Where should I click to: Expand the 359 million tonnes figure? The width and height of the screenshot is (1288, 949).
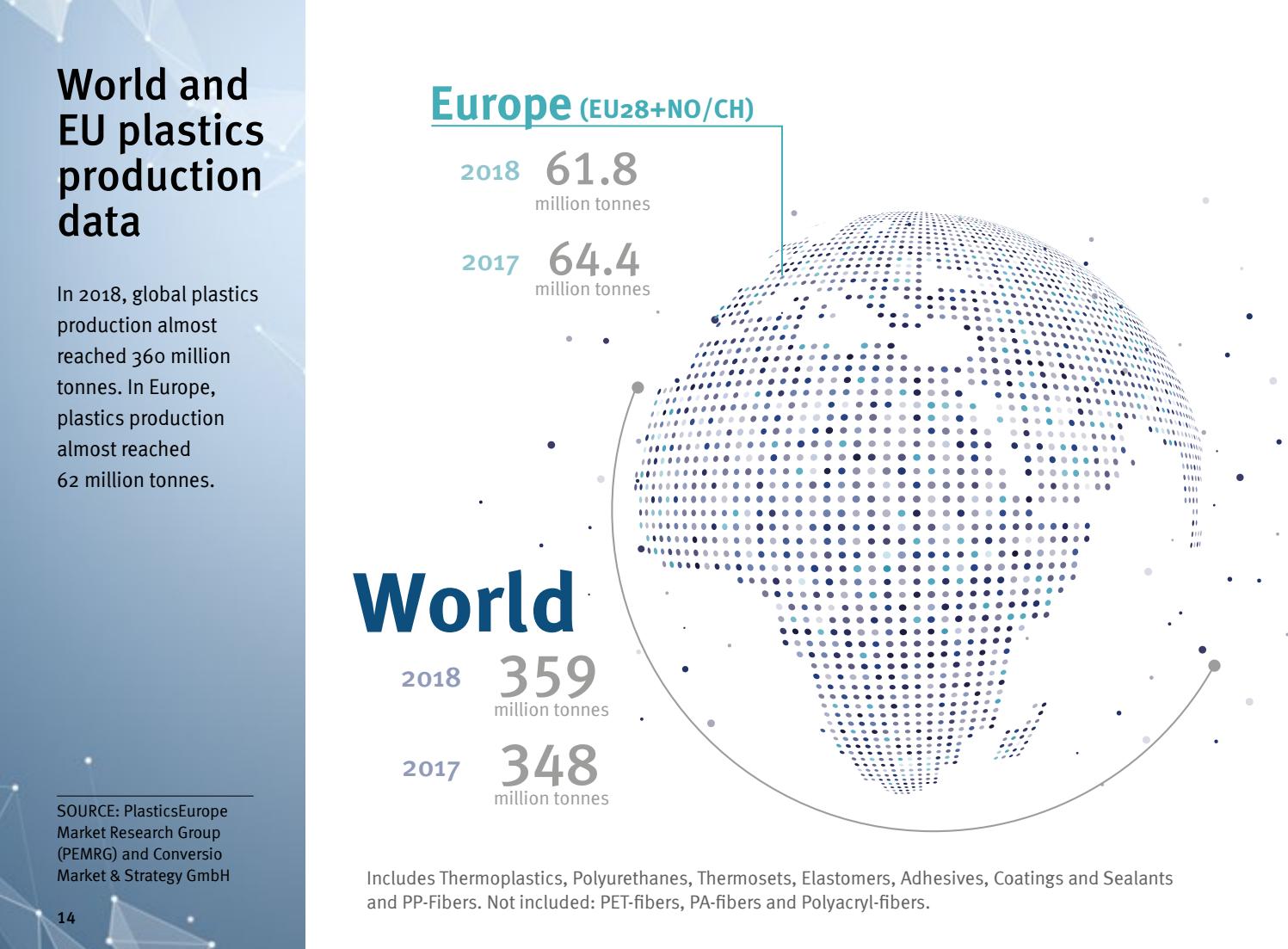[x=547, y=682]
